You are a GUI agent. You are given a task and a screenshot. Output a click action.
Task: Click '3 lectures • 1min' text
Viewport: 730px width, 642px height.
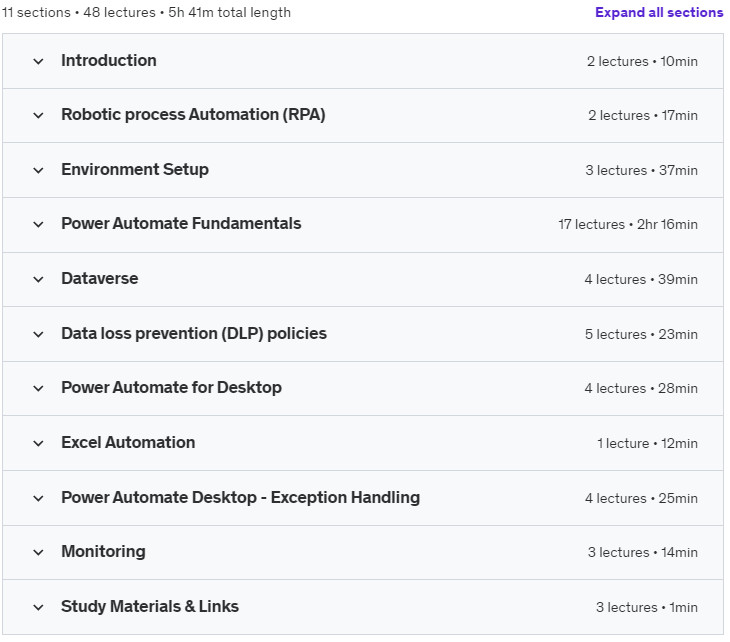pyautogui.click(x=647, y=607)
